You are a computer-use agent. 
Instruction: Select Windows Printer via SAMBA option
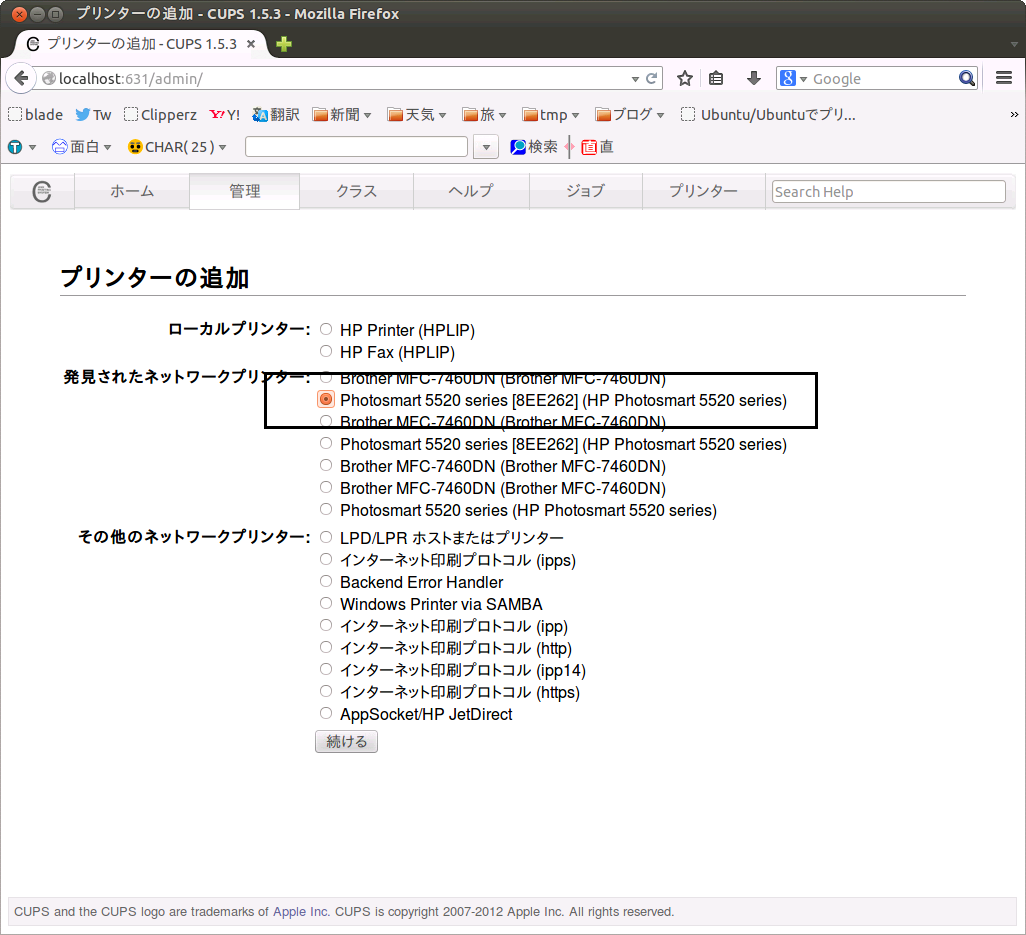tap(326, 603)
